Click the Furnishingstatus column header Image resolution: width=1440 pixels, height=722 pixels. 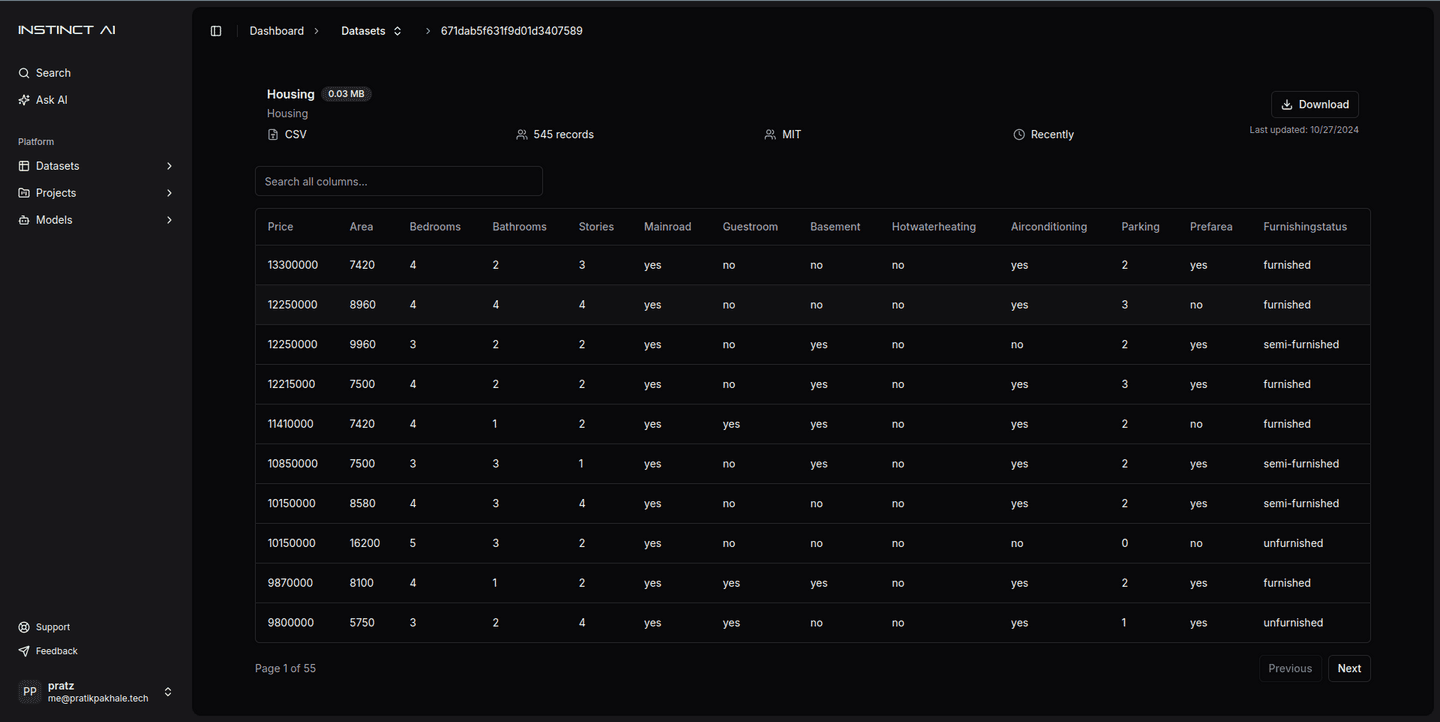tap(1305, 227)
